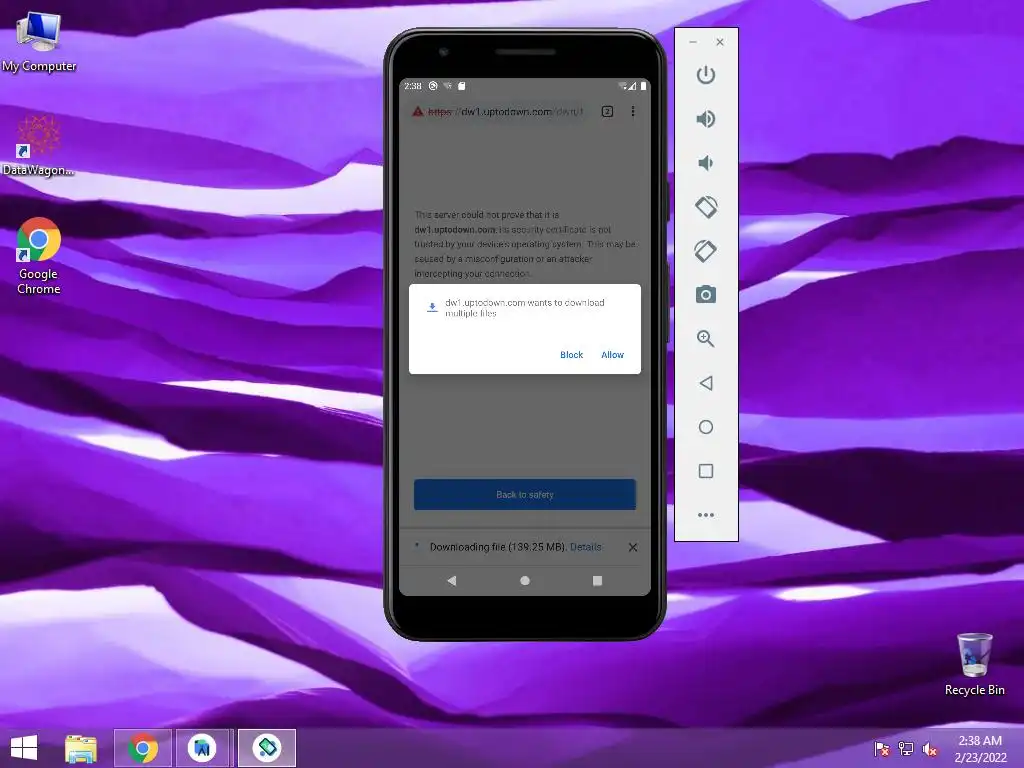Switch to Android Studio in the taskbar
The image size is (1024, 768).
click(202, 748)
